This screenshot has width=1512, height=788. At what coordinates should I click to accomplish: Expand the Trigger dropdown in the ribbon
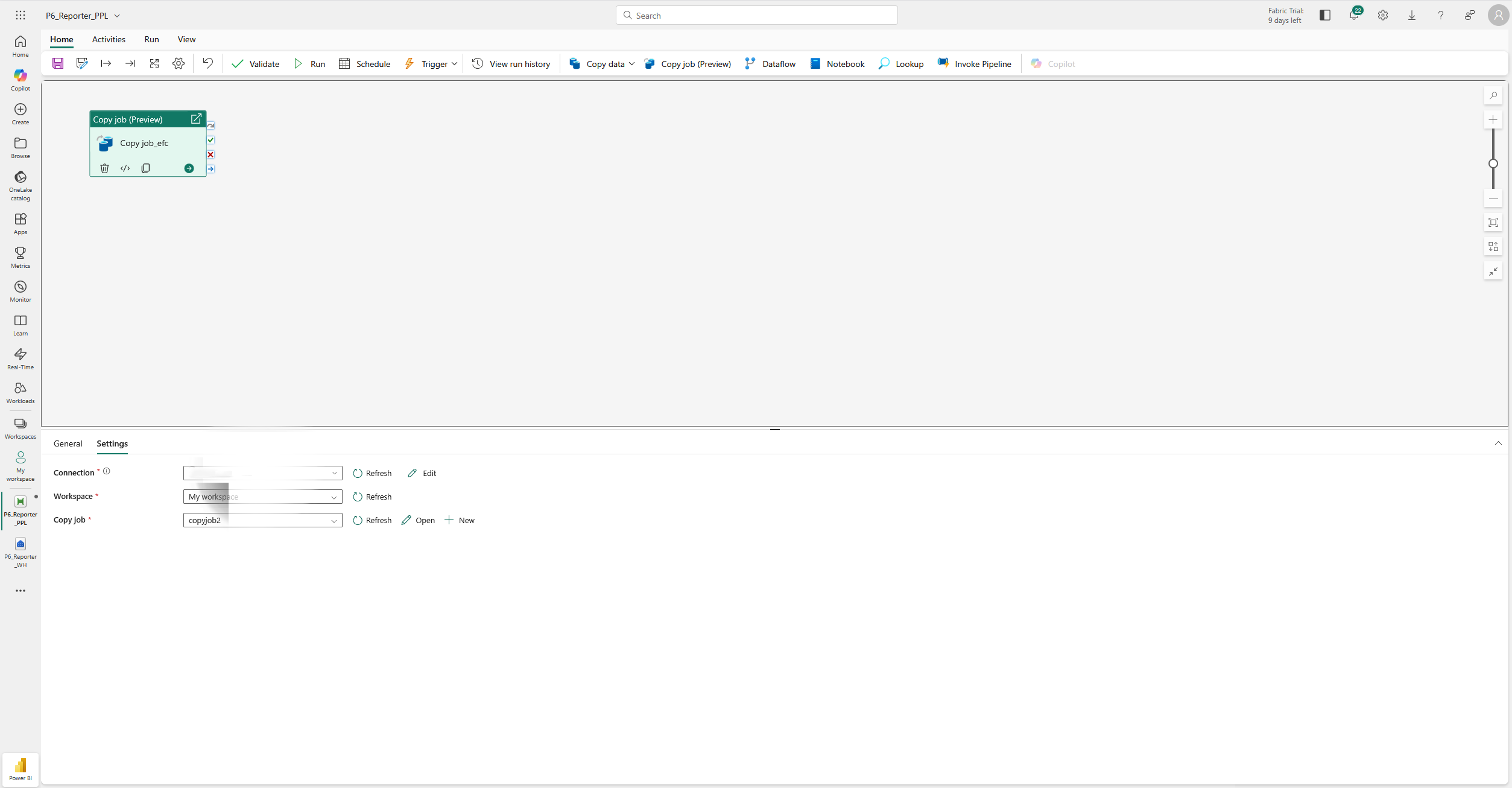455,63
